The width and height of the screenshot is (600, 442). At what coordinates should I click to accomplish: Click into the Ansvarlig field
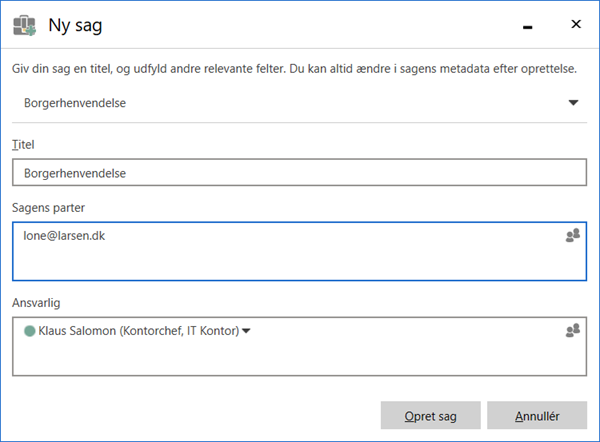299,347
